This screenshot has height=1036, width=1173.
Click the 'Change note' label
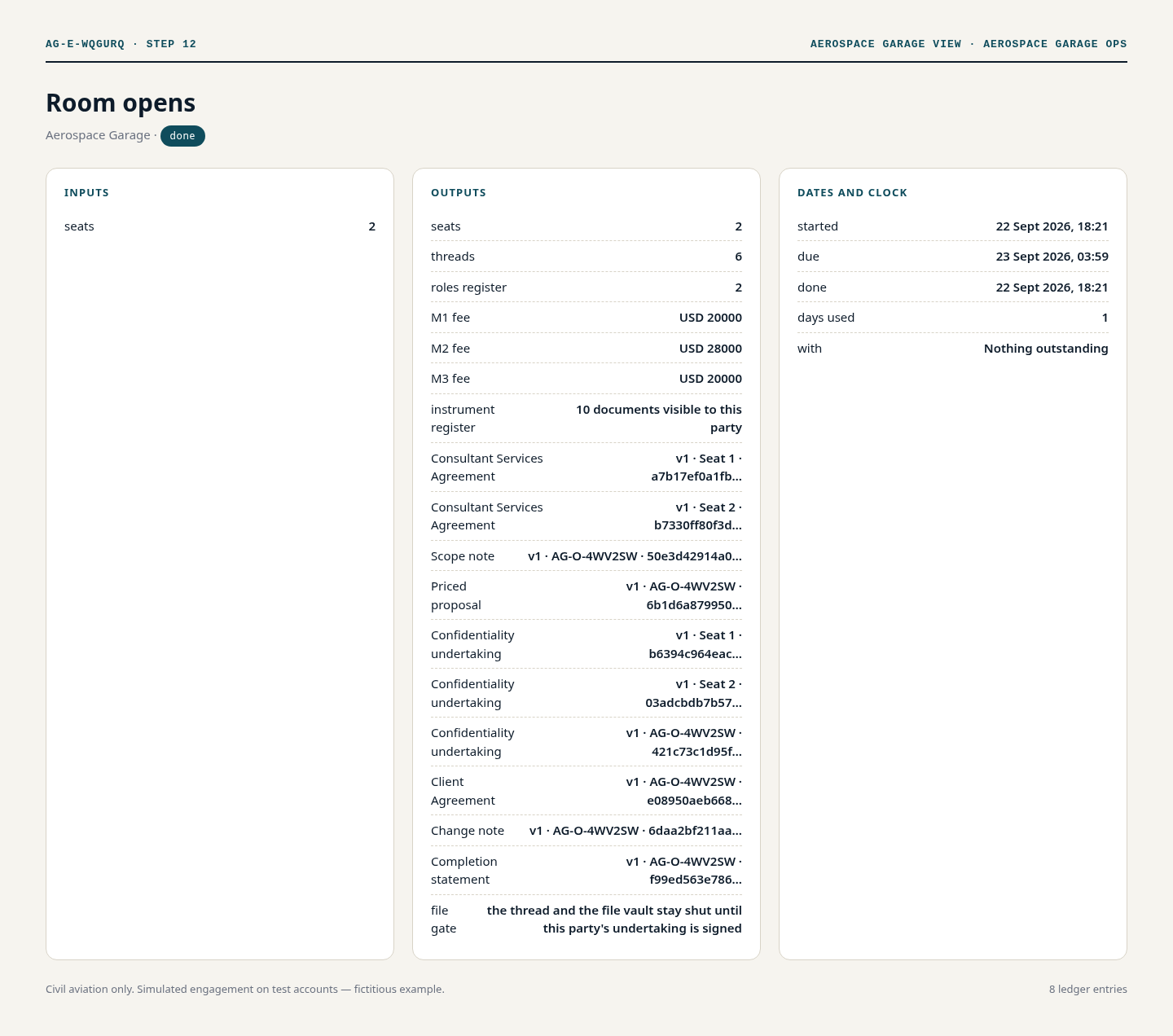pos(468,831)
